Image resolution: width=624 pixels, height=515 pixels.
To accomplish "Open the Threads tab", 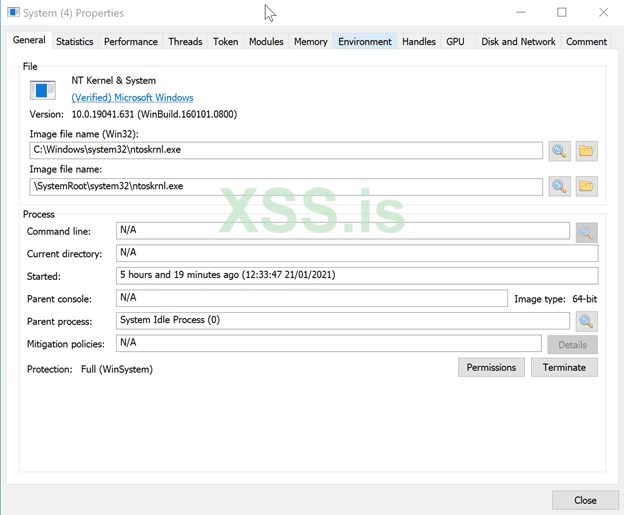I will pyautogui.click(x=185, y=42).
